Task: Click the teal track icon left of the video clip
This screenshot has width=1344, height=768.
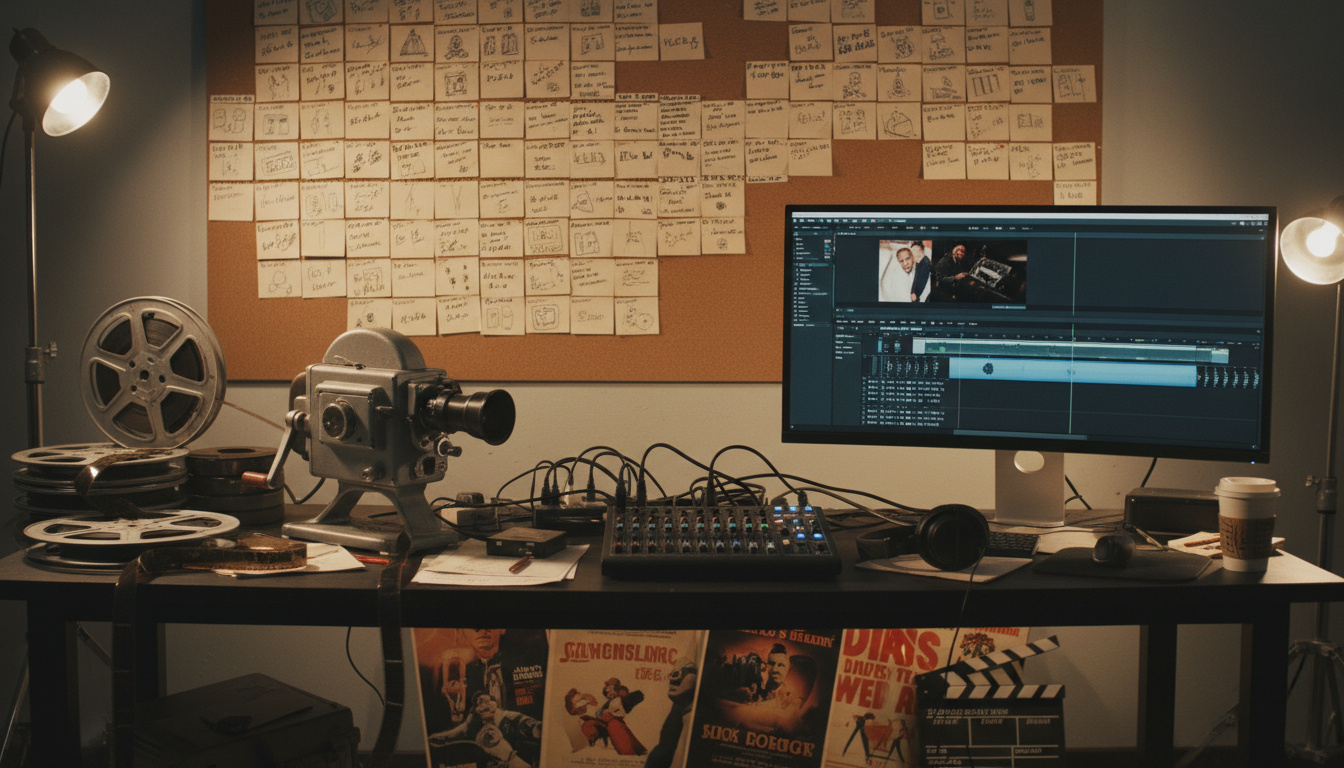Action: pyautogui.click(x=880, y=345)
